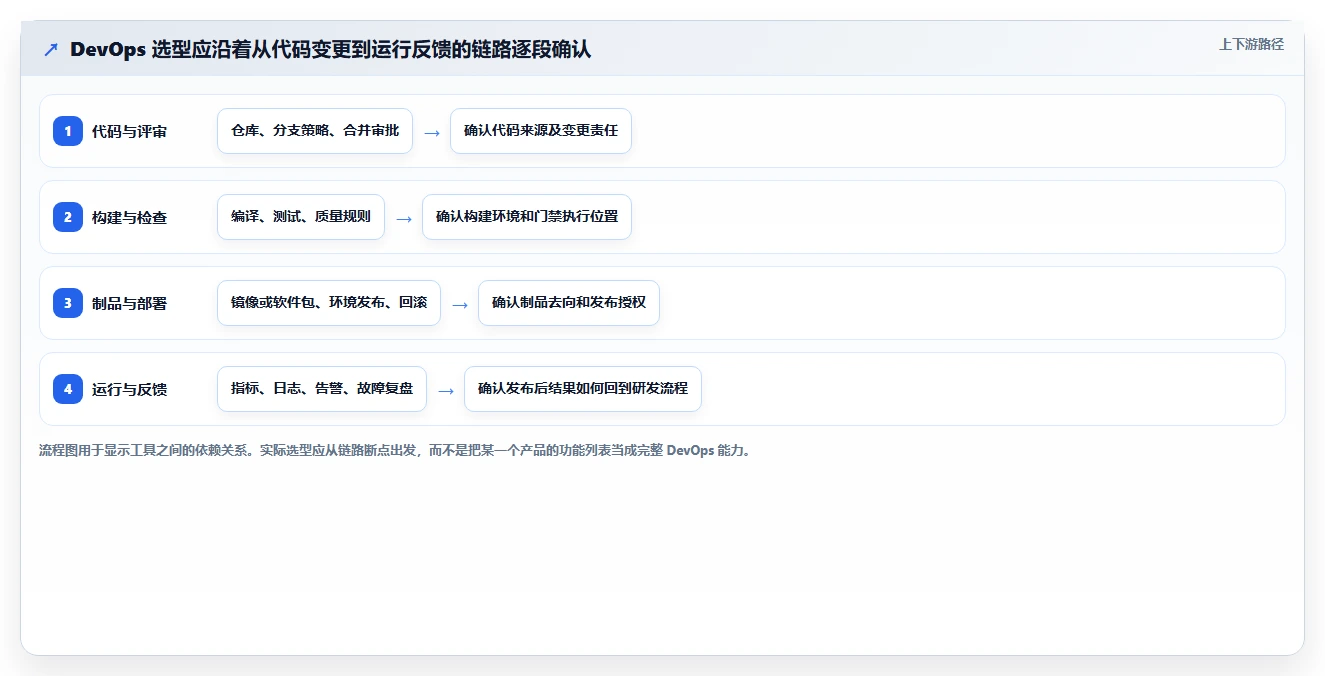
Task: Click the footnote text starting with 流程图用于显示
Action: point(395,450)
